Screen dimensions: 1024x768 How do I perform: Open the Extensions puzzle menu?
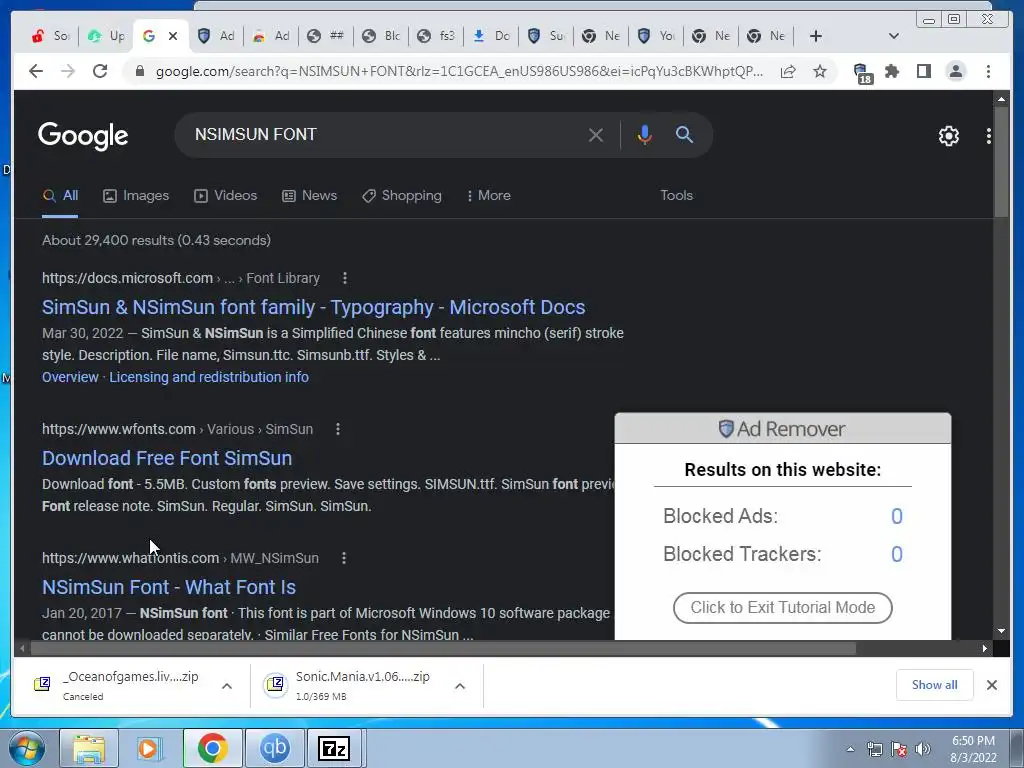pos(892,71)
